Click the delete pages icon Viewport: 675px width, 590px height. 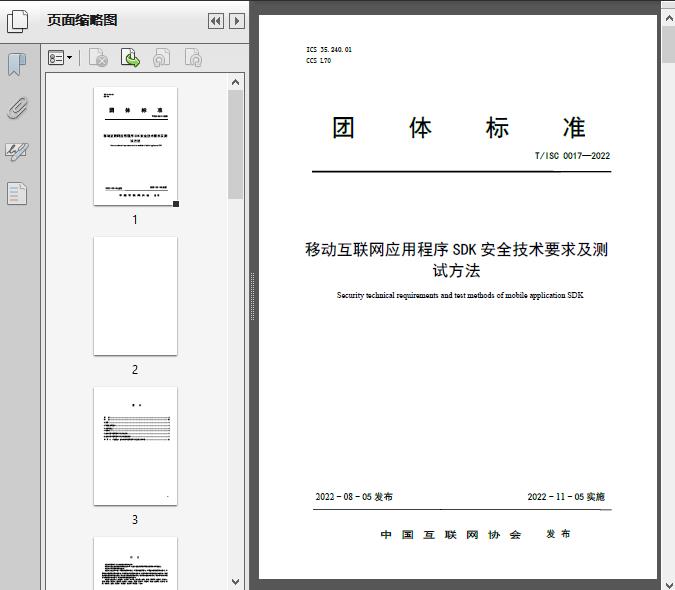coord(98,58)
